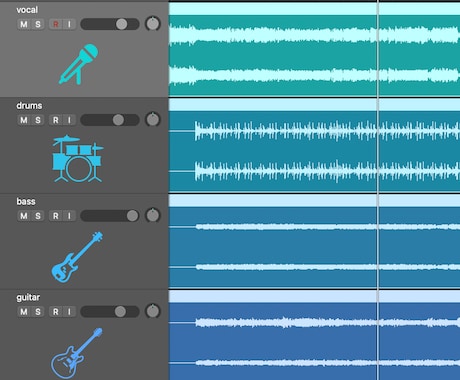The height and width of the screenshot is (380, 460).
Task: Select the guitar track name label
Action: pos(28,298)
